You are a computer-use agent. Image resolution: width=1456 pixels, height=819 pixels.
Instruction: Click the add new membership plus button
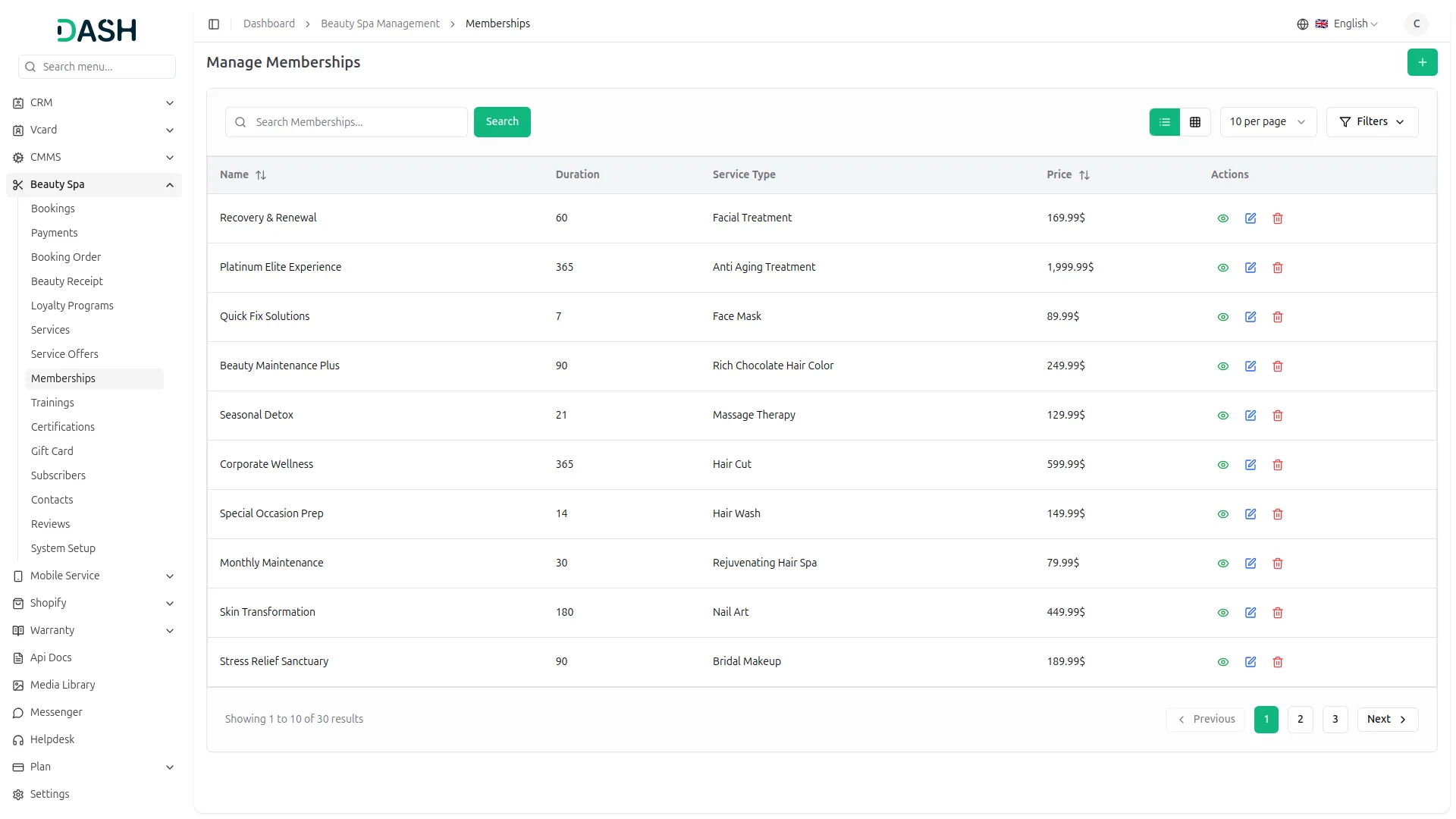[x=1422, y=62]
